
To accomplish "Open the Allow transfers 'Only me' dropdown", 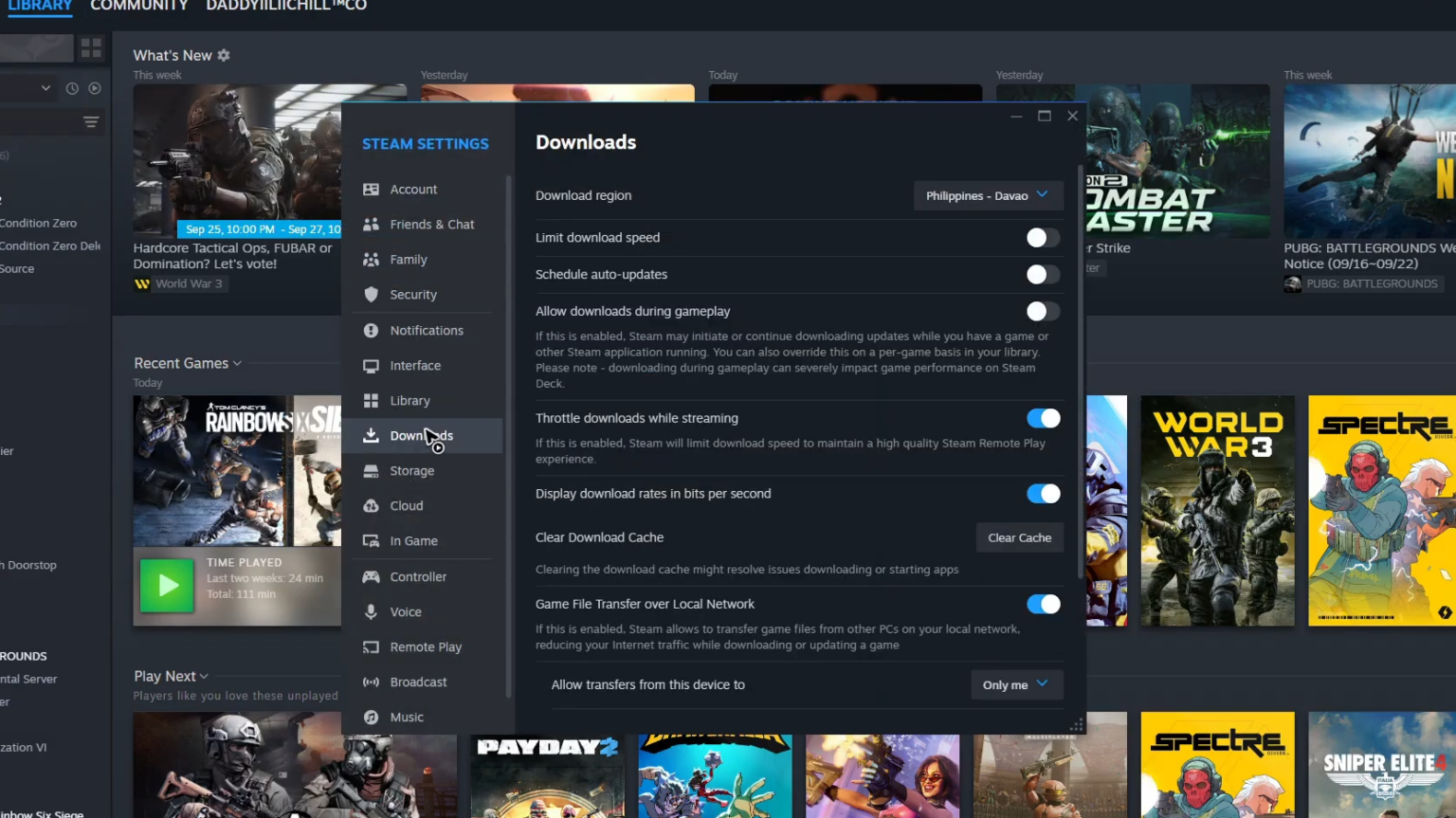I will pos(1016,684).
